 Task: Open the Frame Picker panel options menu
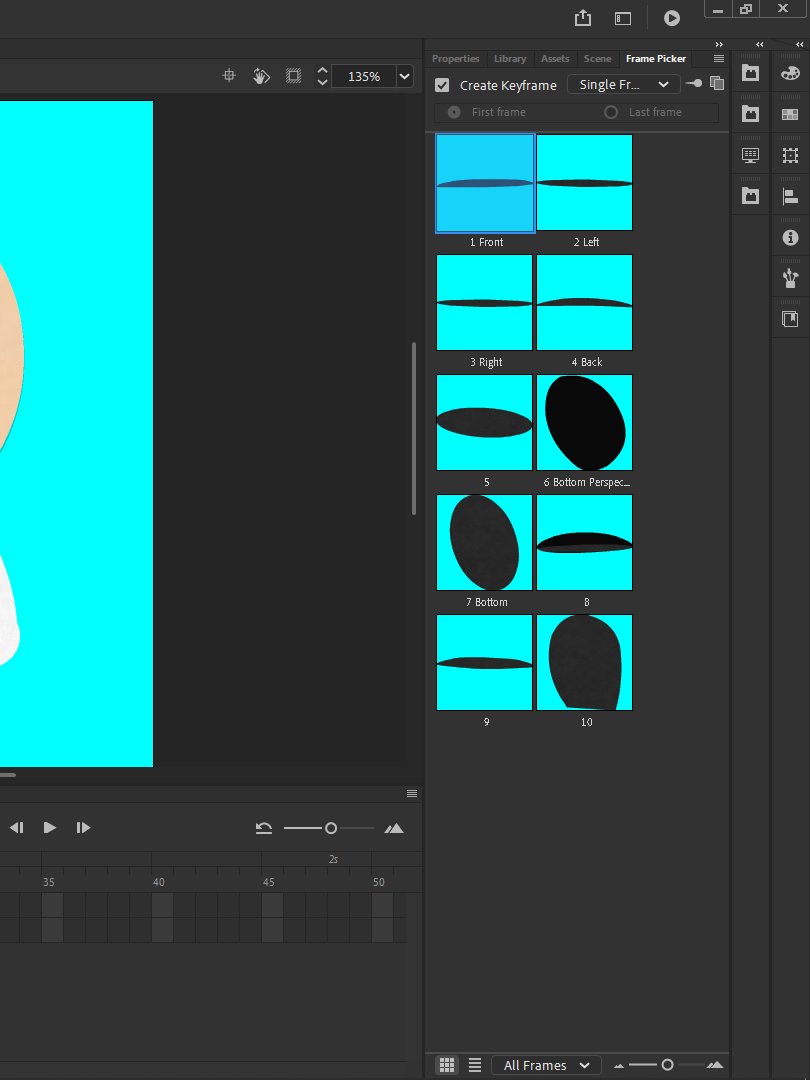719,59
